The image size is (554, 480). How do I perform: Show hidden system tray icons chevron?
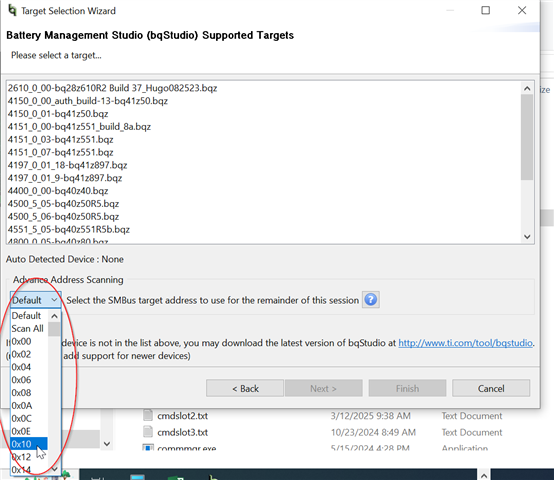484,476
